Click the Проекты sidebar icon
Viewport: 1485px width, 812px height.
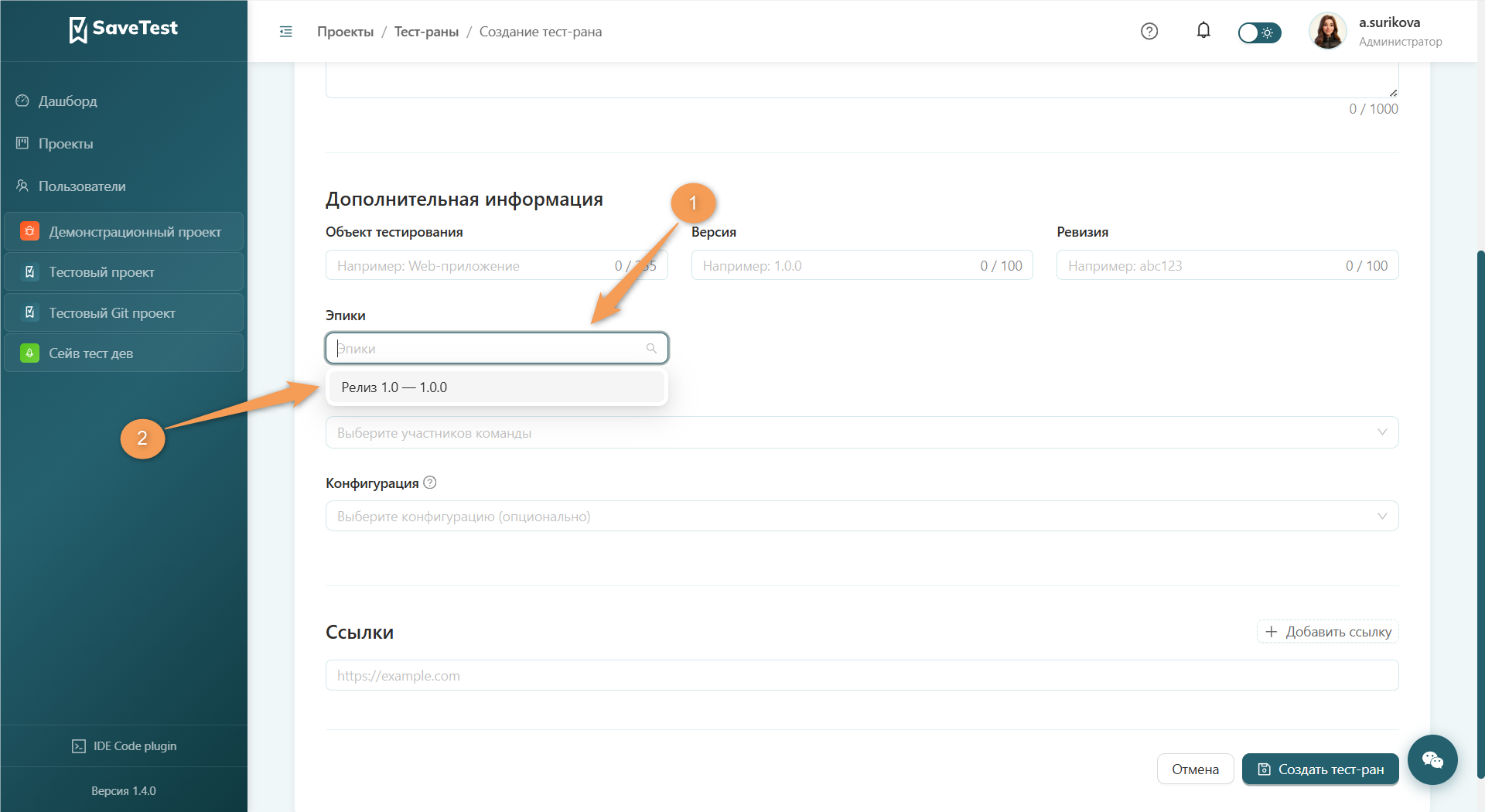click(x=22, y=143)
